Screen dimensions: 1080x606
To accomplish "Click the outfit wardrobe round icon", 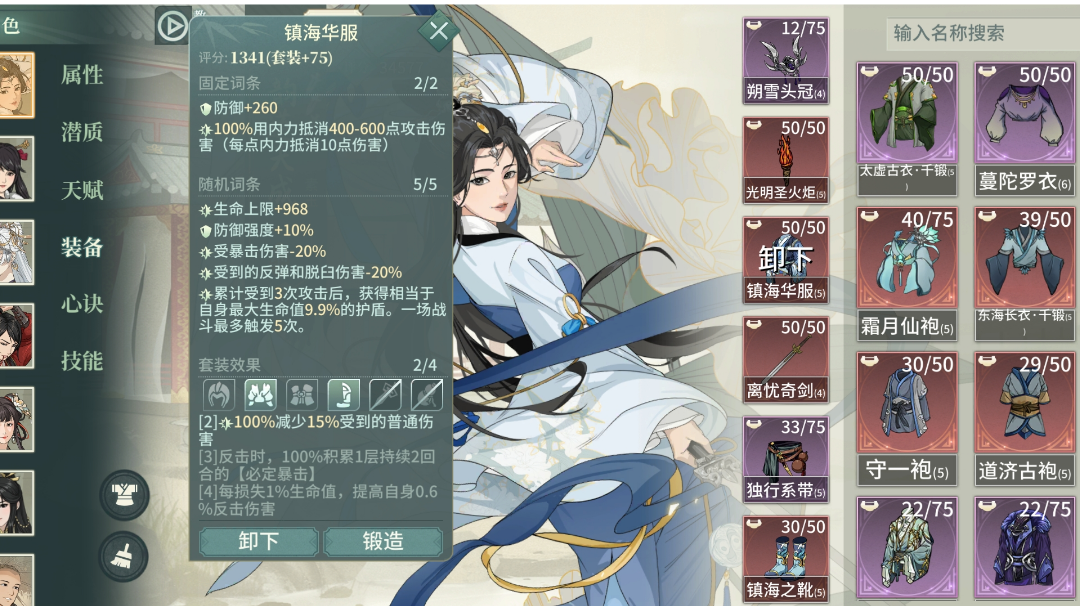I will pos(125,495).
